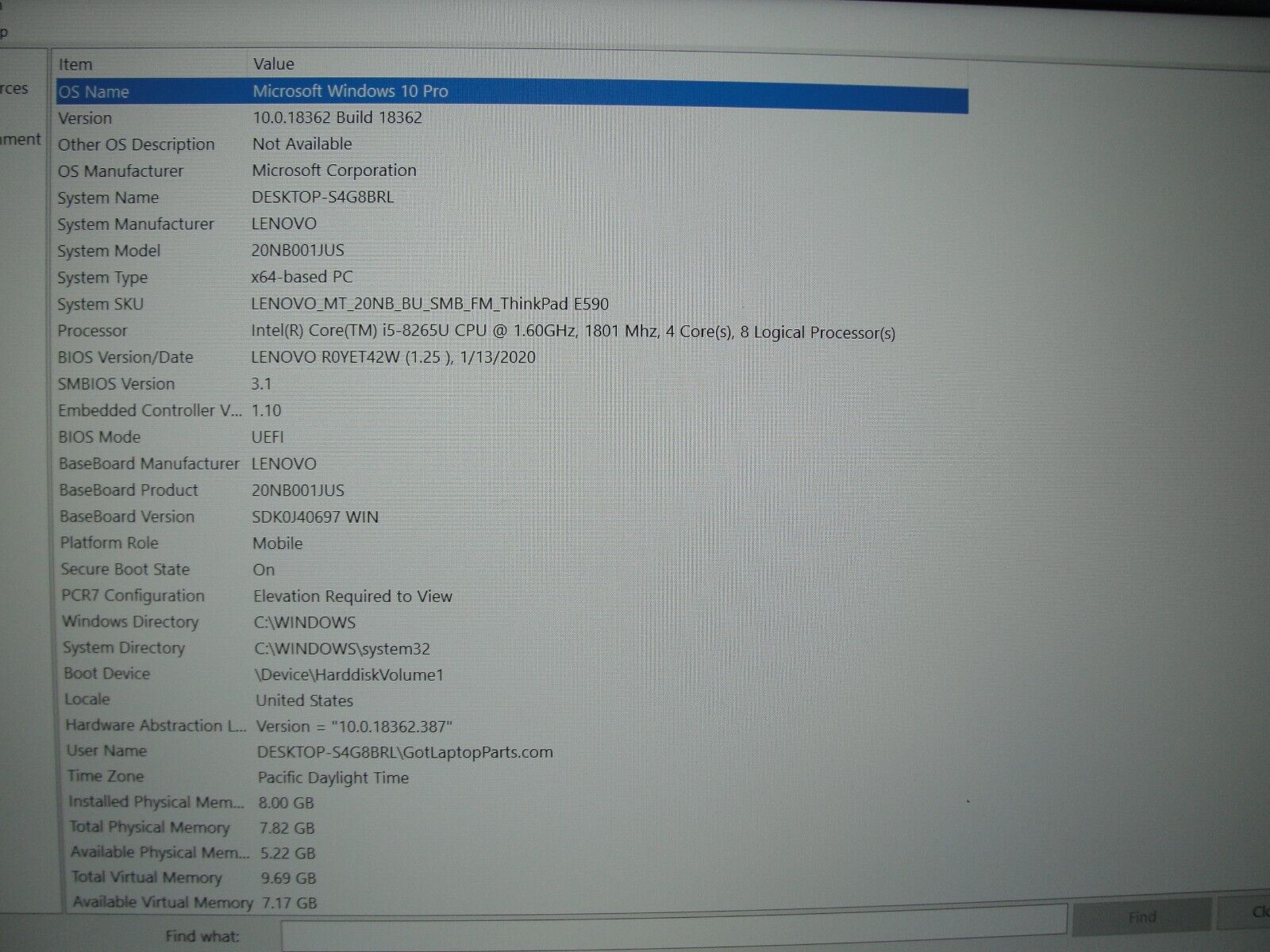Select the Time Zone row
Image resolution: width=1270 pixels, height=952 pixels.
click(512, 777)
